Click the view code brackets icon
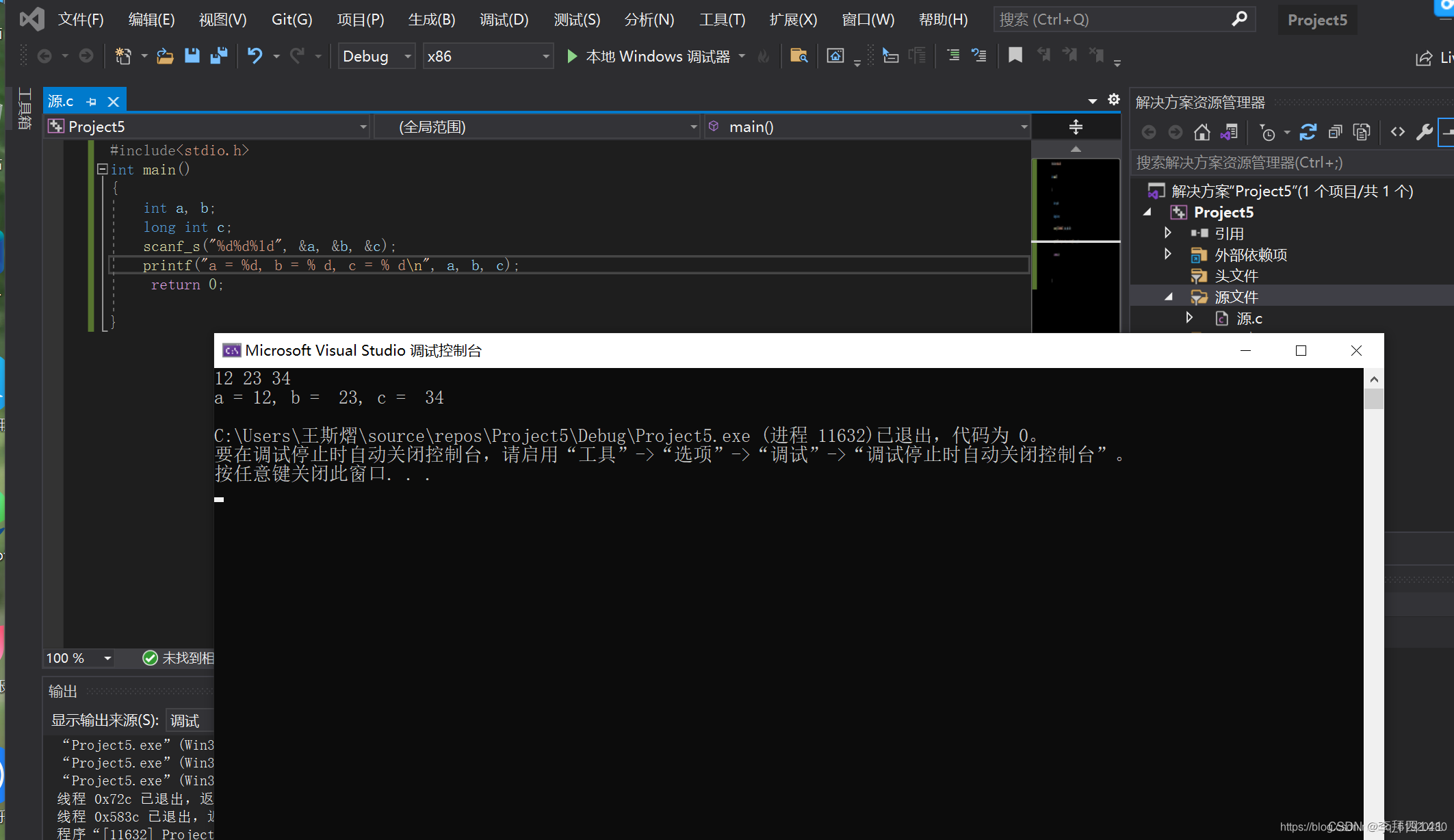 [1397, 132]
